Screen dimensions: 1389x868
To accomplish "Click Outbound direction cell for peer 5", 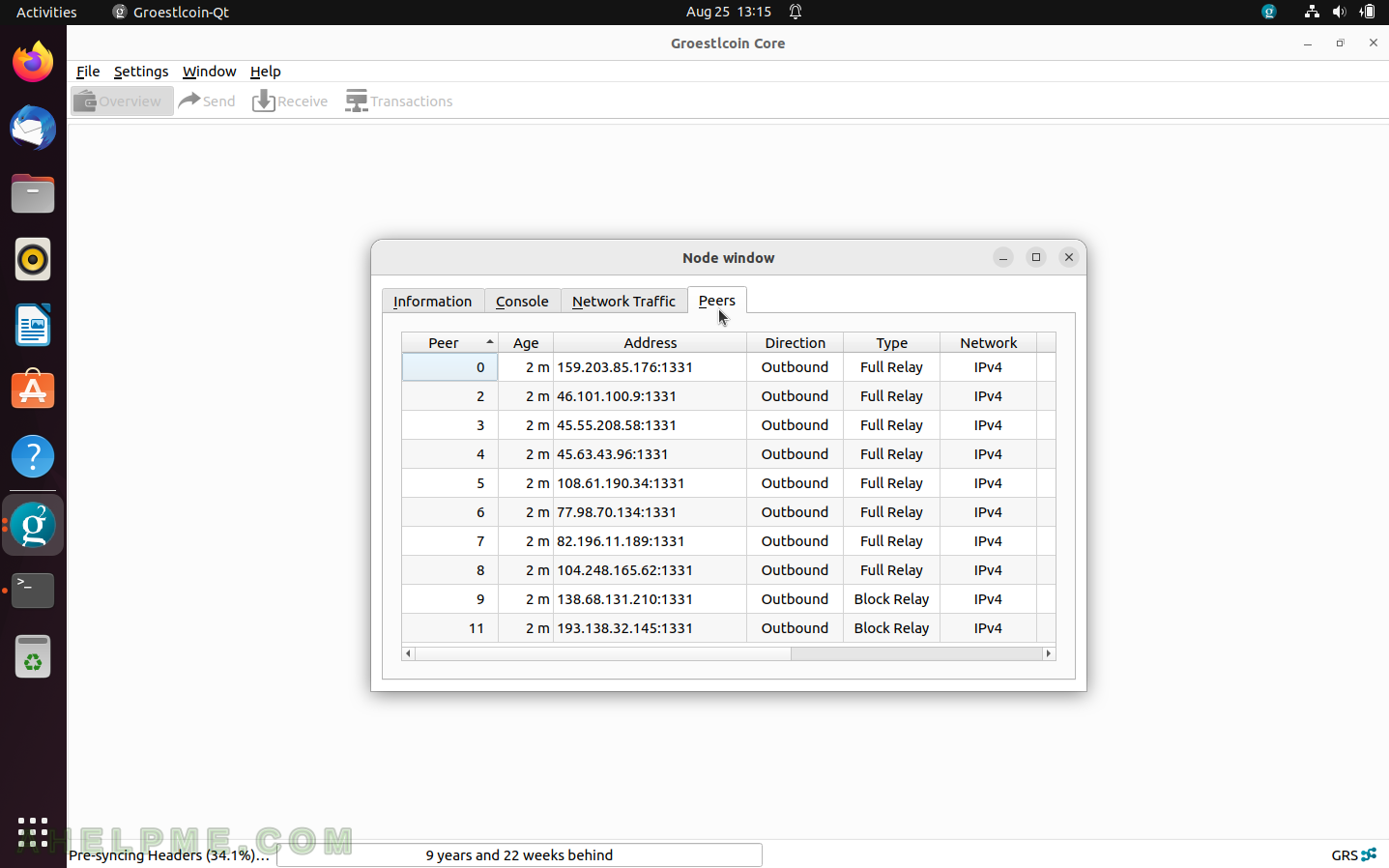I will click(x=795, y=483).
